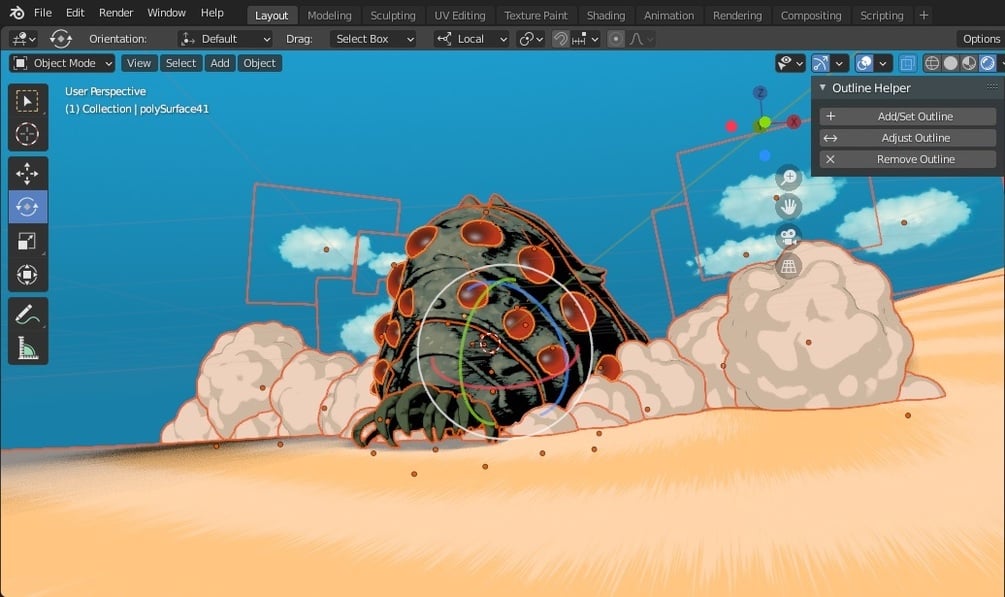Click the Add/Set Outline button

908,116
